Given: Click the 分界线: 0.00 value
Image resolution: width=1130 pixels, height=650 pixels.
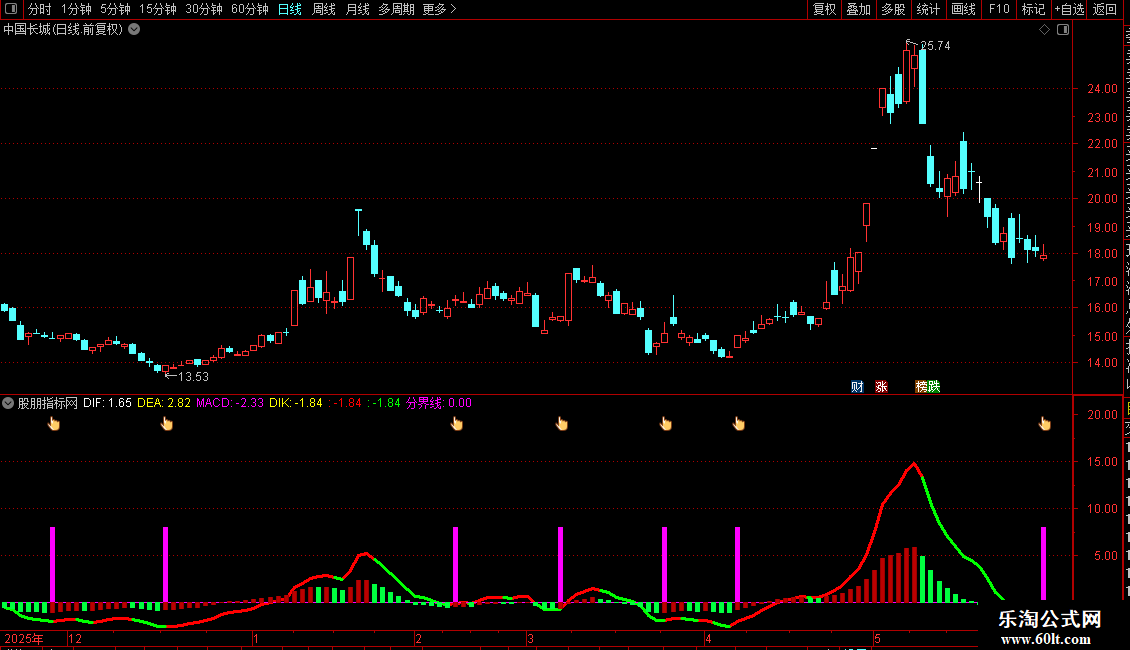Looking at the screenshot, I should (438, 403).
